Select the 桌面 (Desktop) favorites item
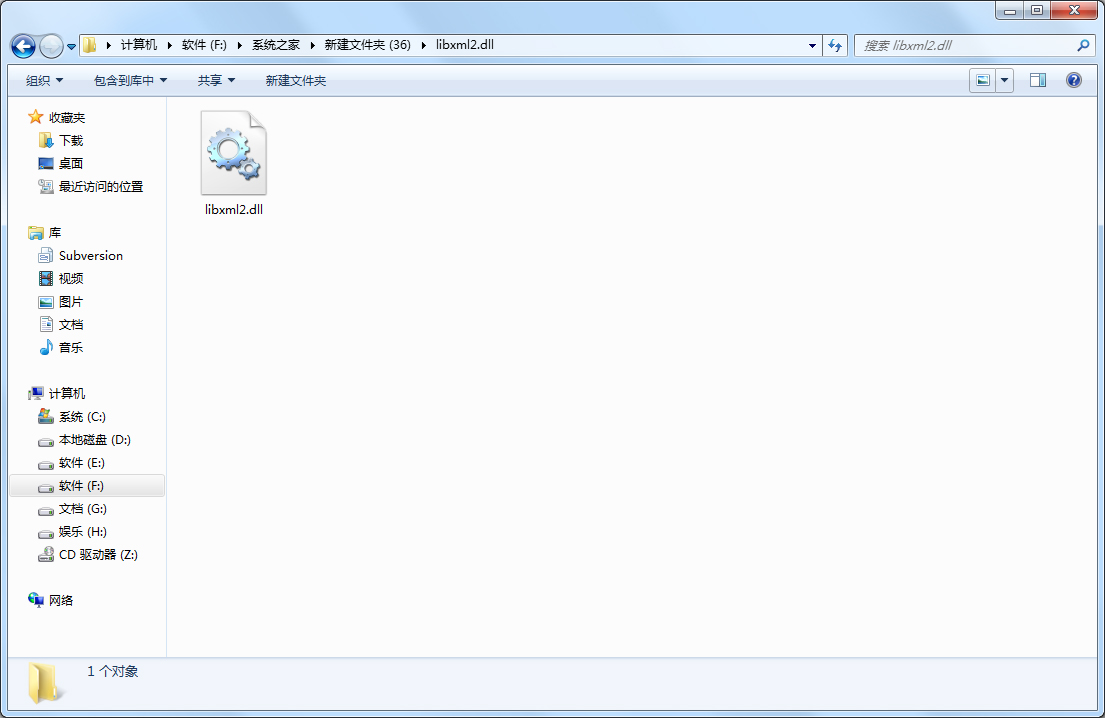This screenshot has height=718, width=1105. pos(65,163)
